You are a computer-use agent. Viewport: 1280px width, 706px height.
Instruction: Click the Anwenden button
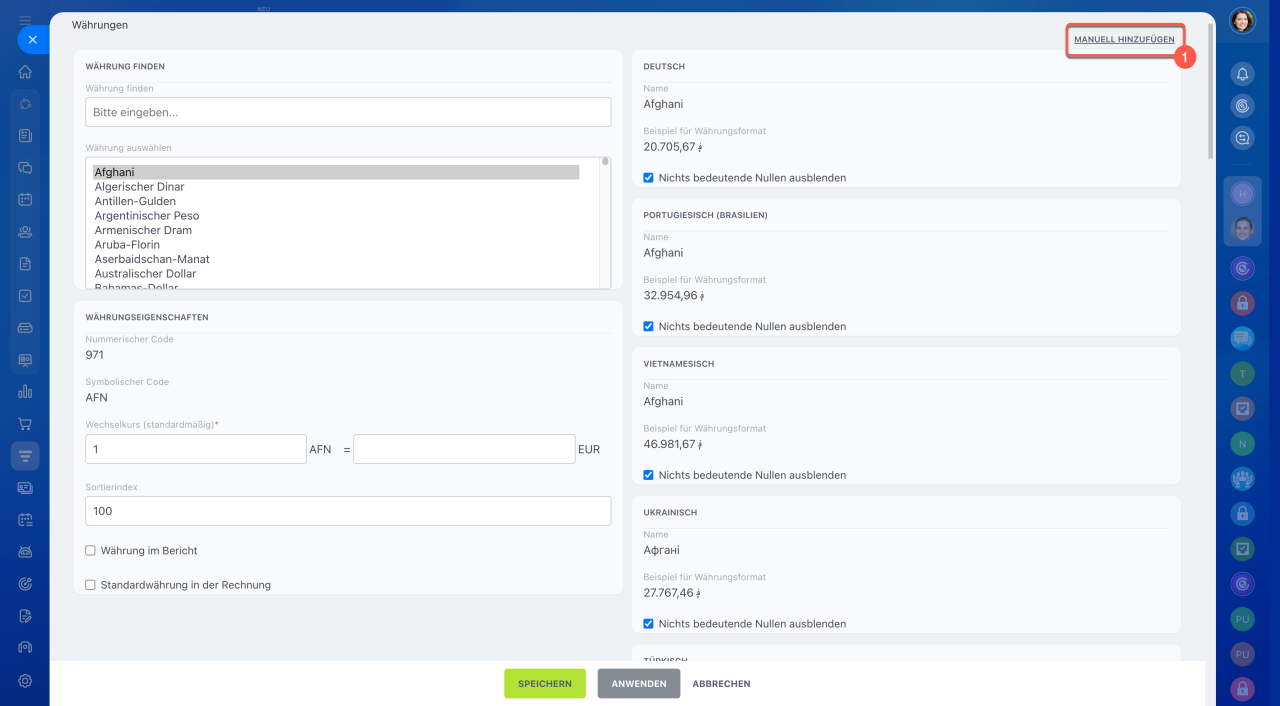click(x=639, y=684)
